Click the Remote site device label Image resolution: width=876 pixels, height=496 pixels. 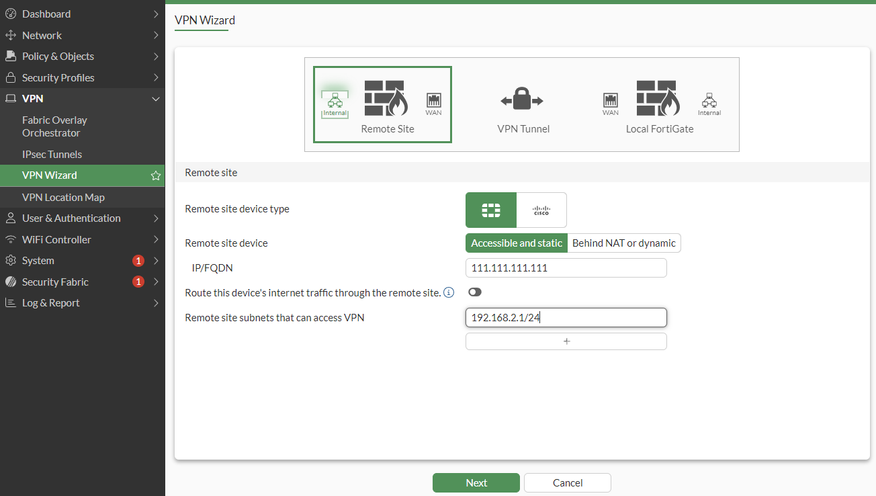click(x=226, y=243)
